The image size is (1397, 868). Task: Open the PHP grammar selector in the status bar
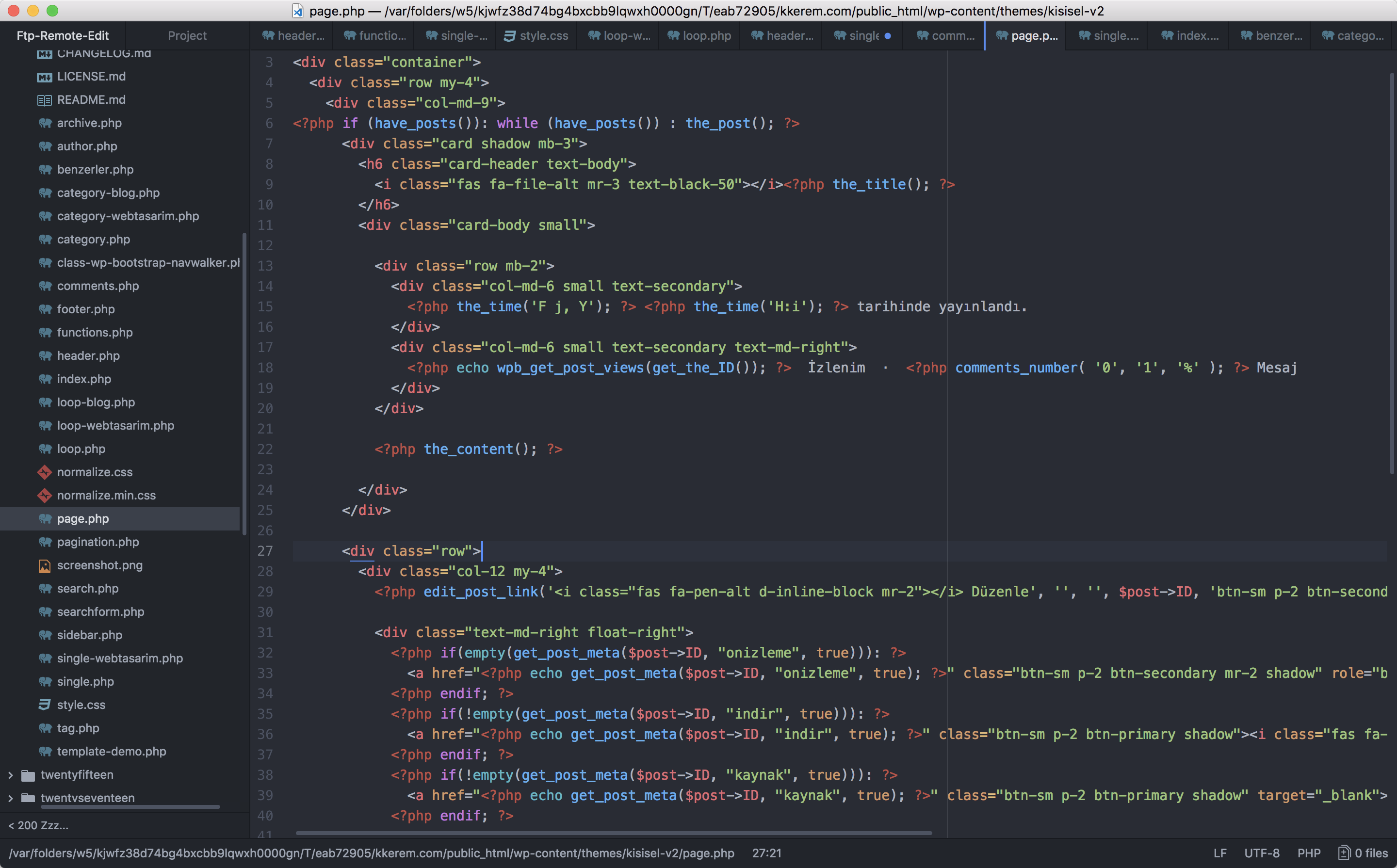tap(1309, 853)
